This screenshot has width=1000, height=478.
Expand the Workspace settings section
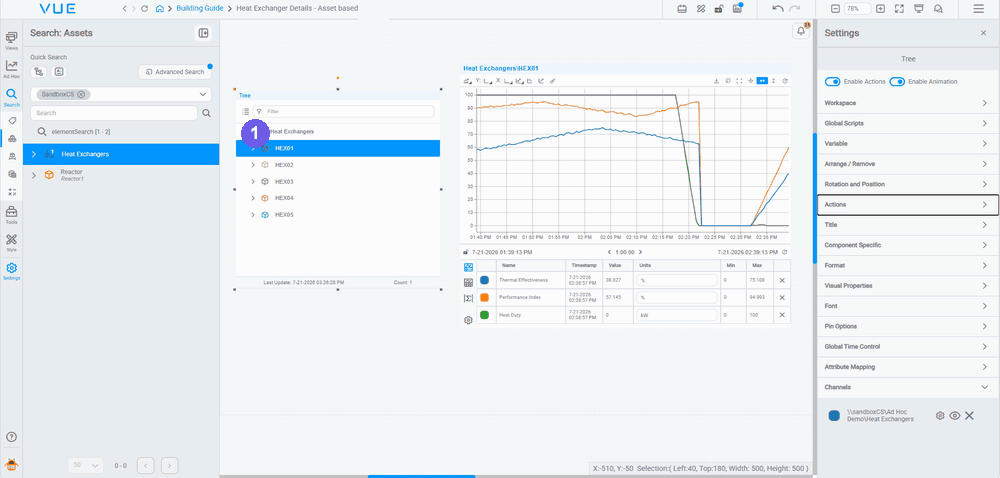908,103
